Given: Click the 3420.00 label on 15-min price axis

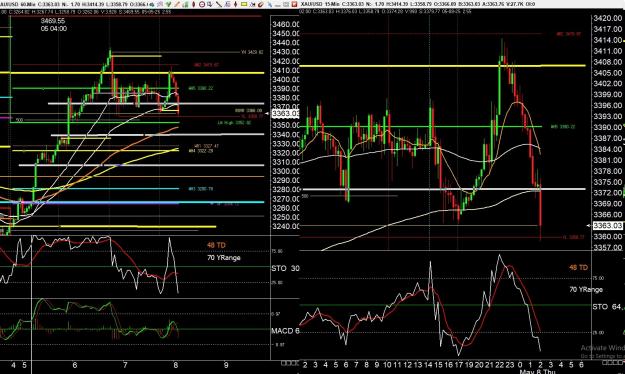Looking at the screenshot, I should coord(608,18).
